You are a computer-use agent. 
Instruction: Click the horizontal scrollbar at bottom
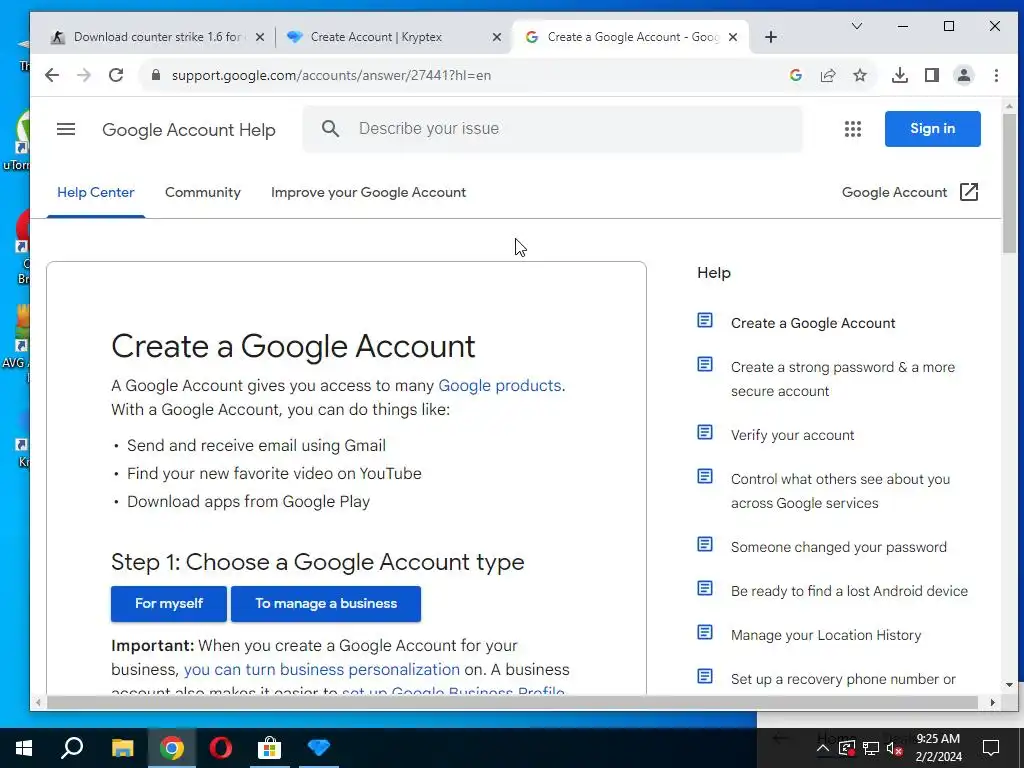coord(511,703)
